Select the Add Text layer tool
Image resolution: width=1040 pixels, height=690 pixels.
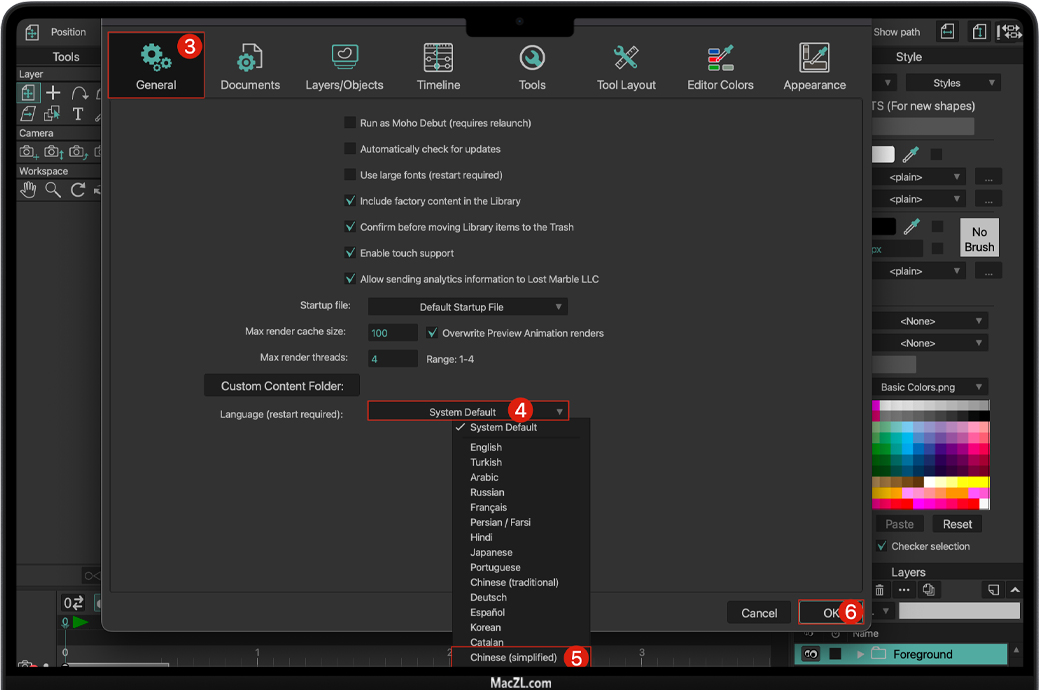pos(78,114)
